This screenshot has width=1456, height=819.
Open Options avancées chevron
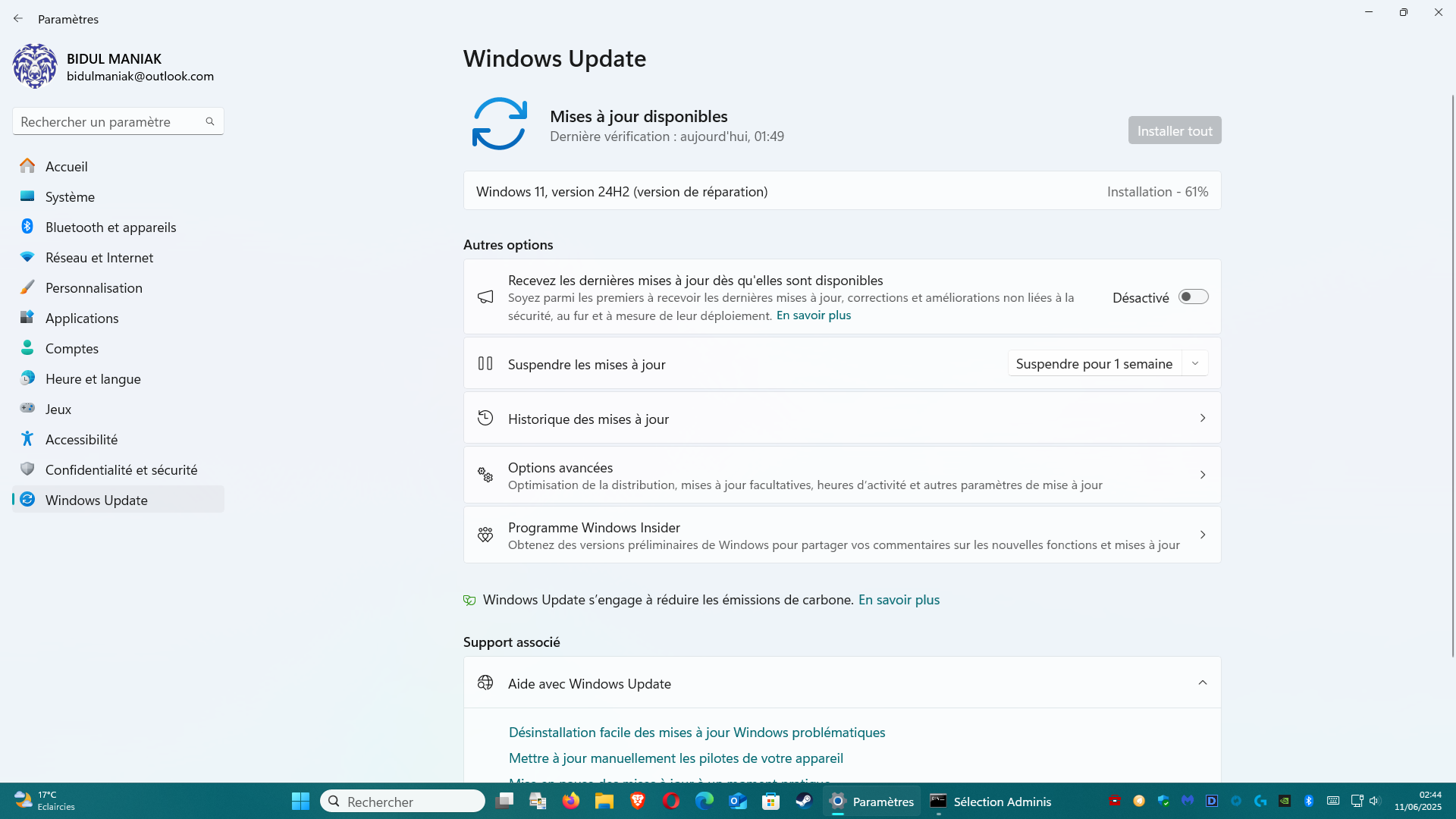(1203, 475)
